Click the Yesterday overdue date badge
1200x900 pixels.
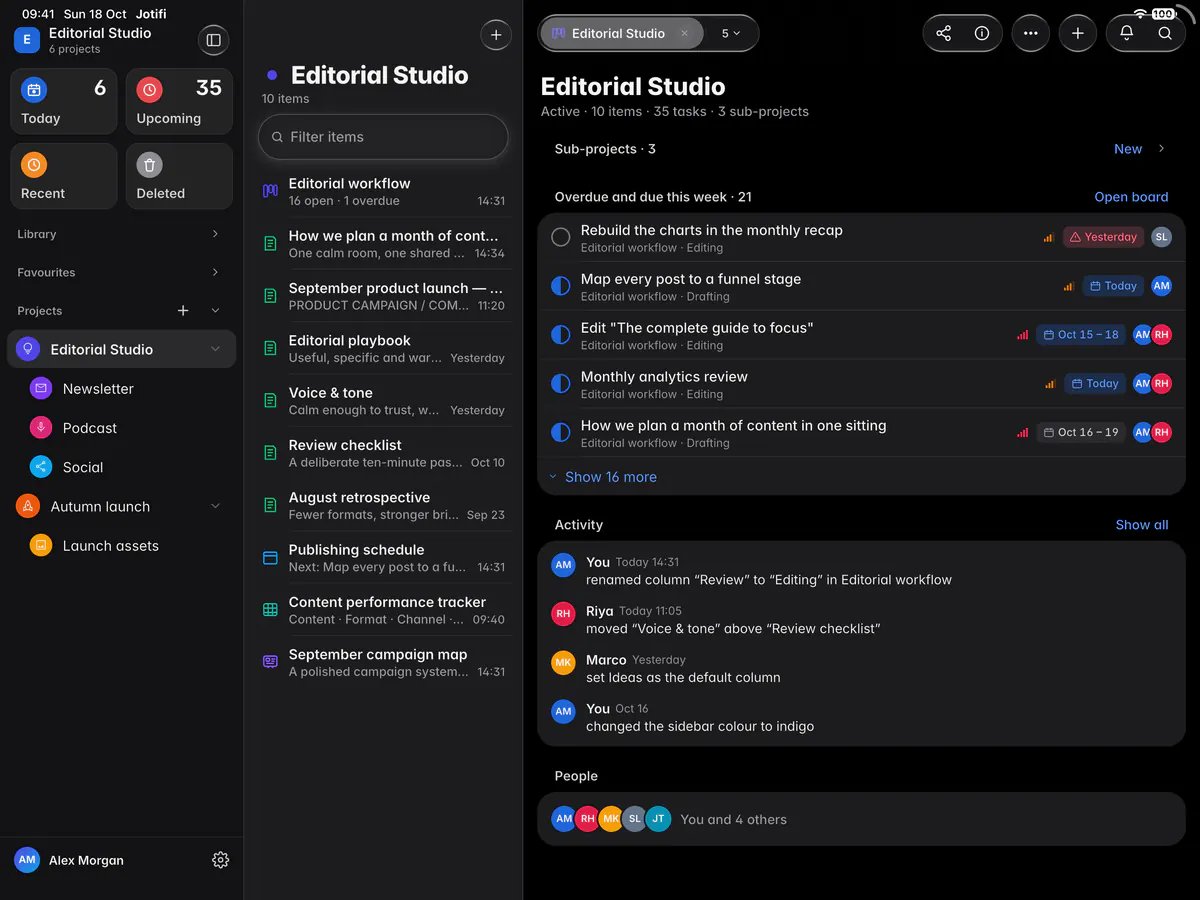pyautogui.click(x=1103, y=237)
